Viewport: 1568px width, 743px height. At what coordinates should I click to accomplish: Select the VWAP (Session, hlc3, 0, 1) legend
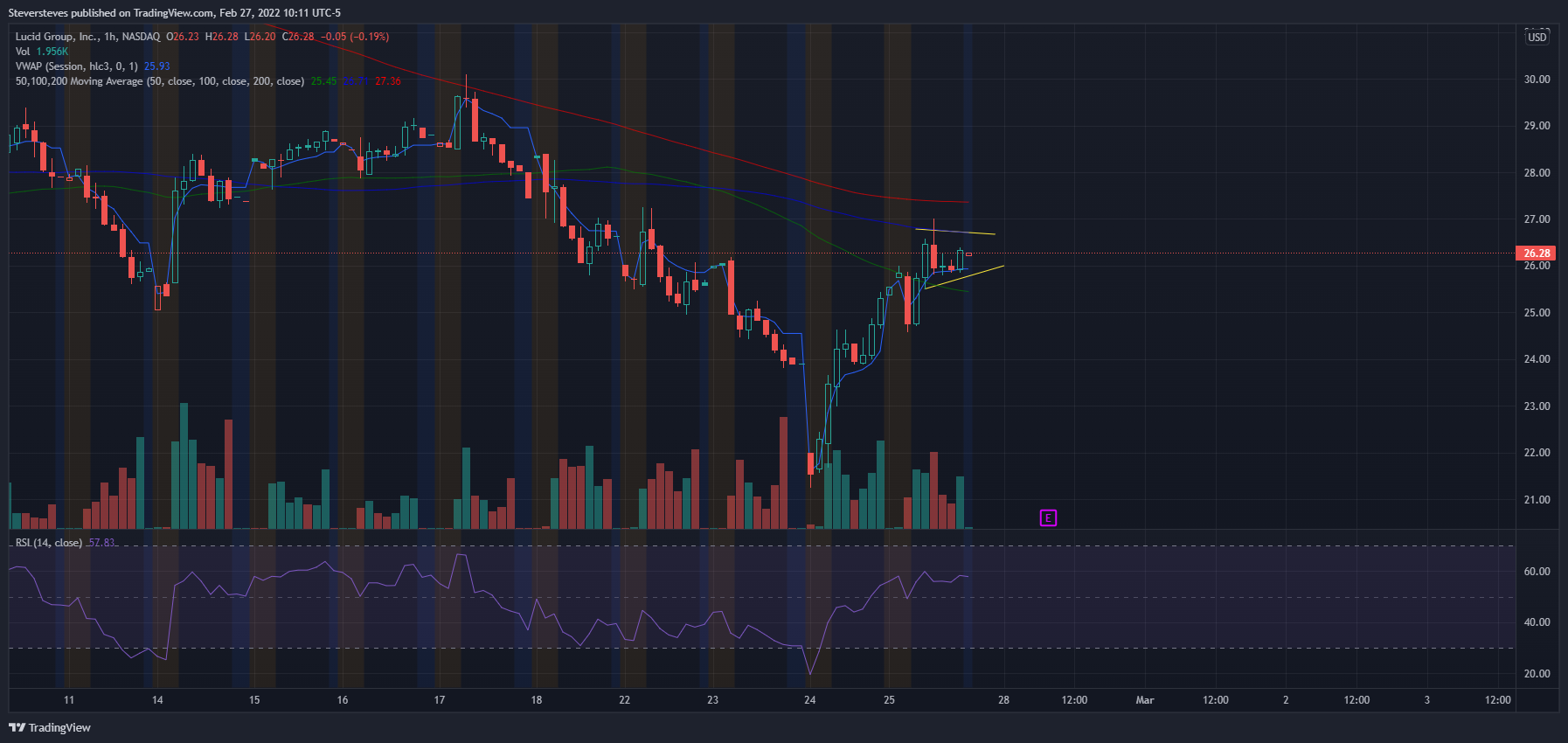tap(76, 66)
